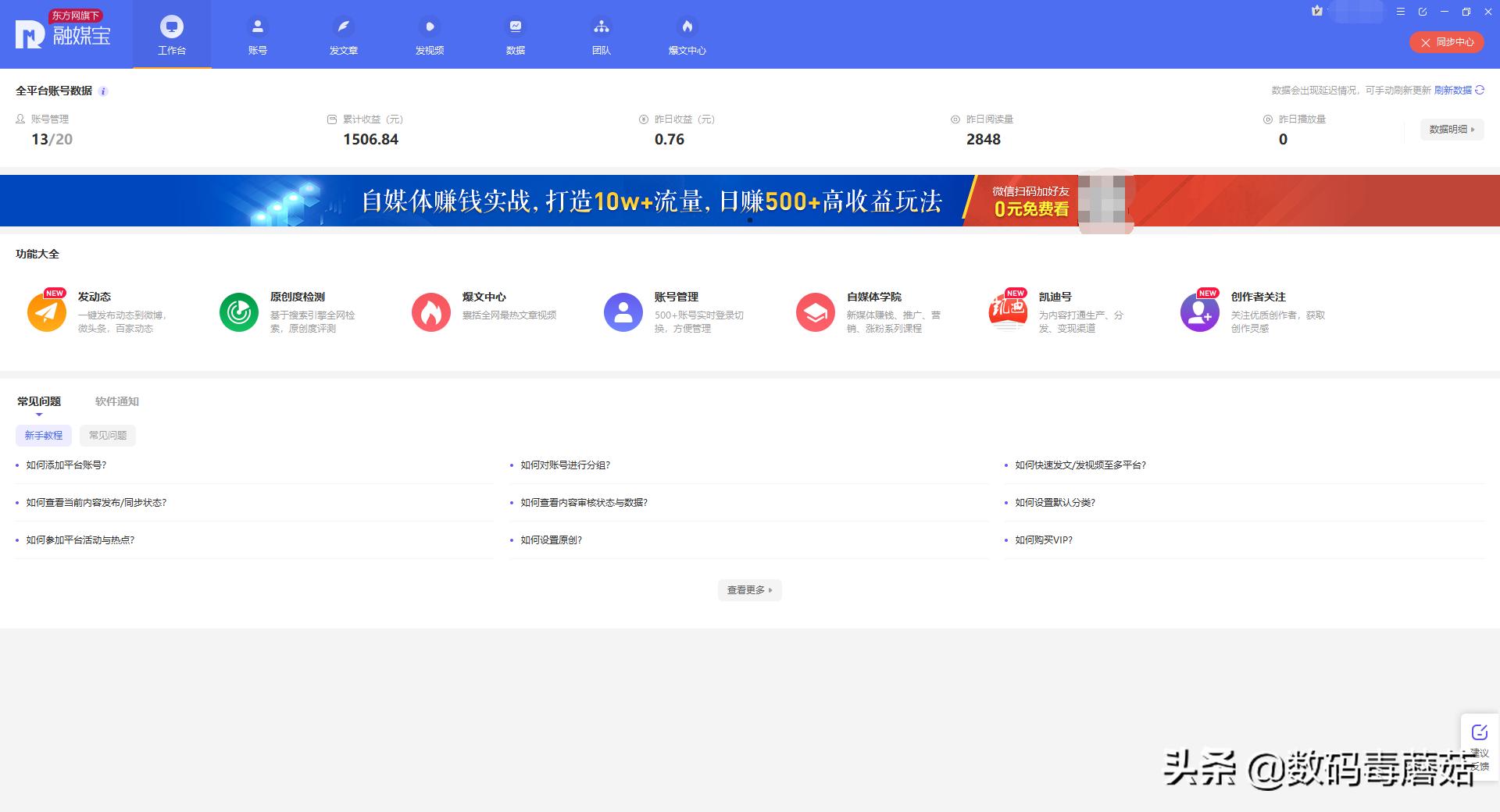Open the 创作者关注 creator follow icon
Image resolution: width=1500 pixels, height=812 pixels.
1200,312
